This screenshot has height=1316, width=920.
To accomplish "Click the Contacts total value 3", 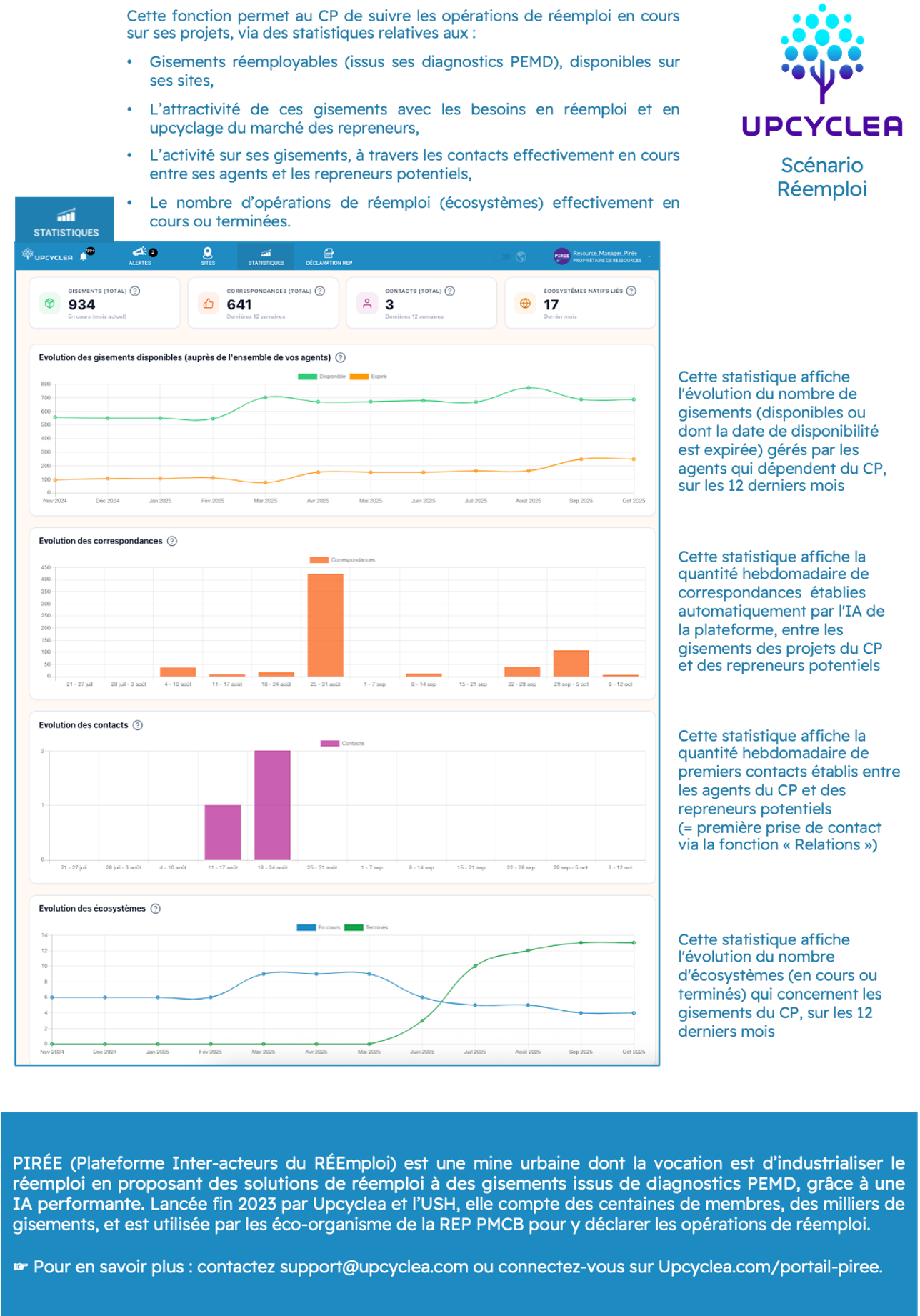I will pyautogui.click(x=390, y=305).
